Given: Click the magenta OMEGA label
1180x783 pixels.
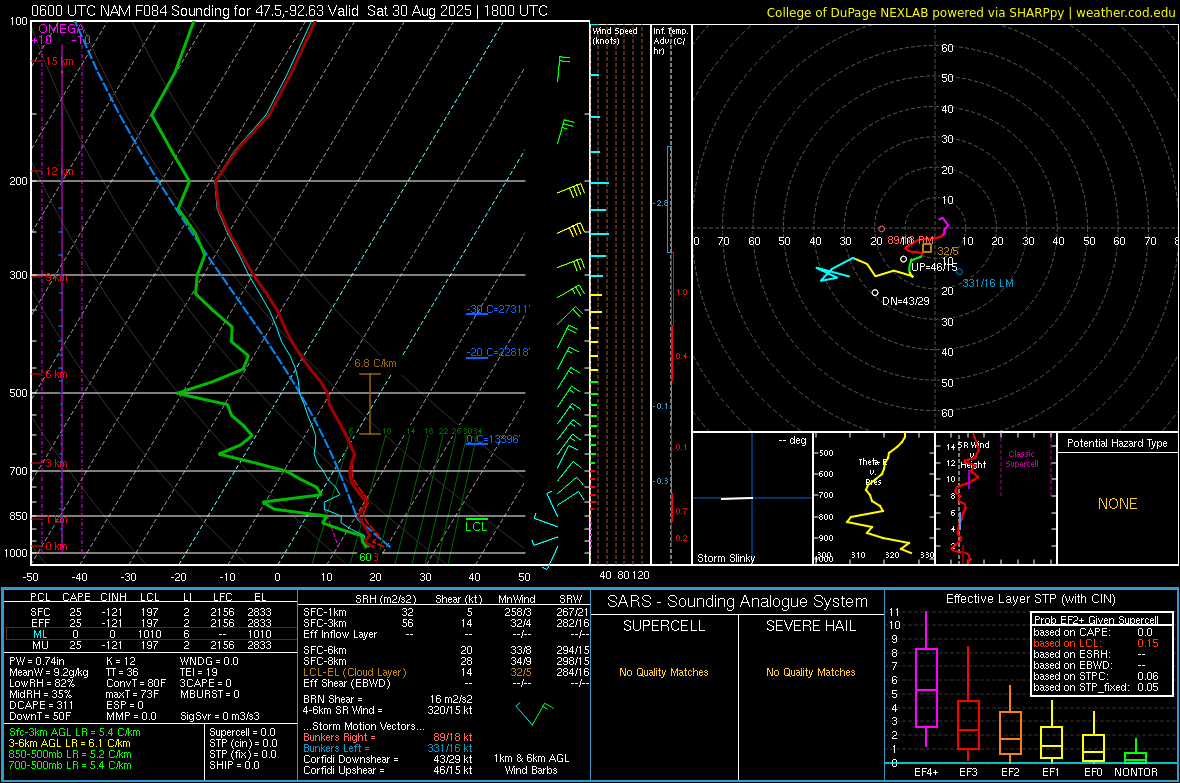Looking at the screenshot, I should 61,29.
